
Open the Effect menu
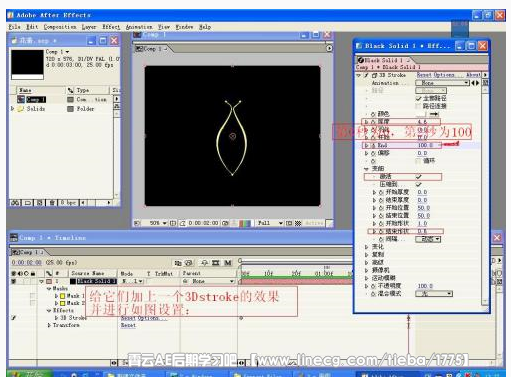click(x=111, y=27)
